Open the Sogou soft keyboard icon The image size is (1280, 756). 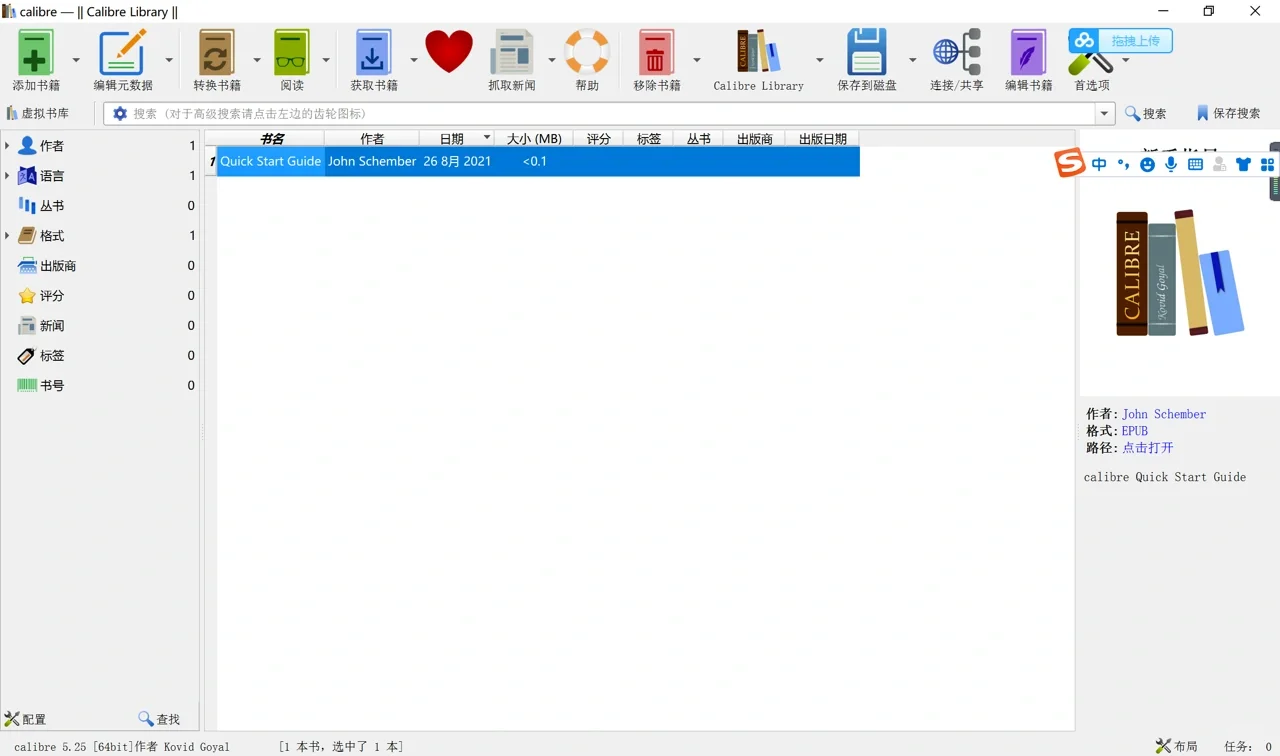[1195, 164]
